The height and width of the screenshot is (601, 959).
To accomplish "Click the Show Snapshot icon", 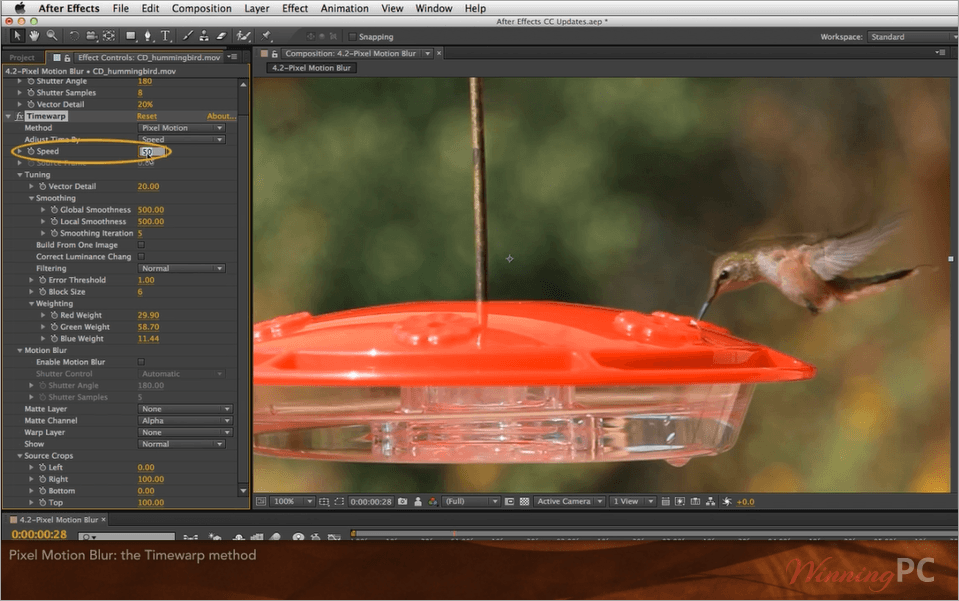I will pos(418,501).
